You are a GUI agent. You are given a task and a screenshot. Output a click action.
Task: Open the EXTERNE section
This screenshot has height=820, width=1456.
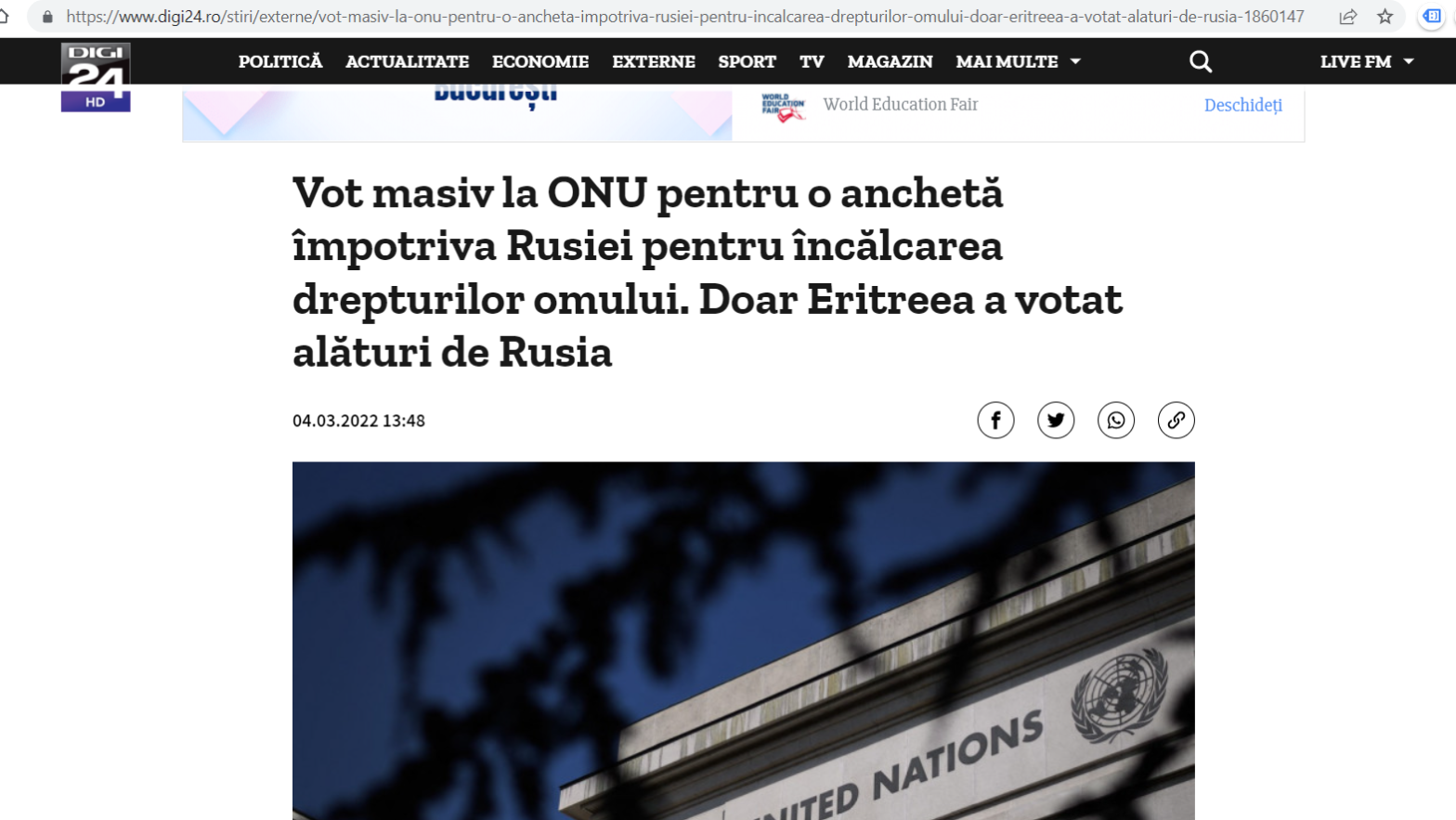point(654,61)
